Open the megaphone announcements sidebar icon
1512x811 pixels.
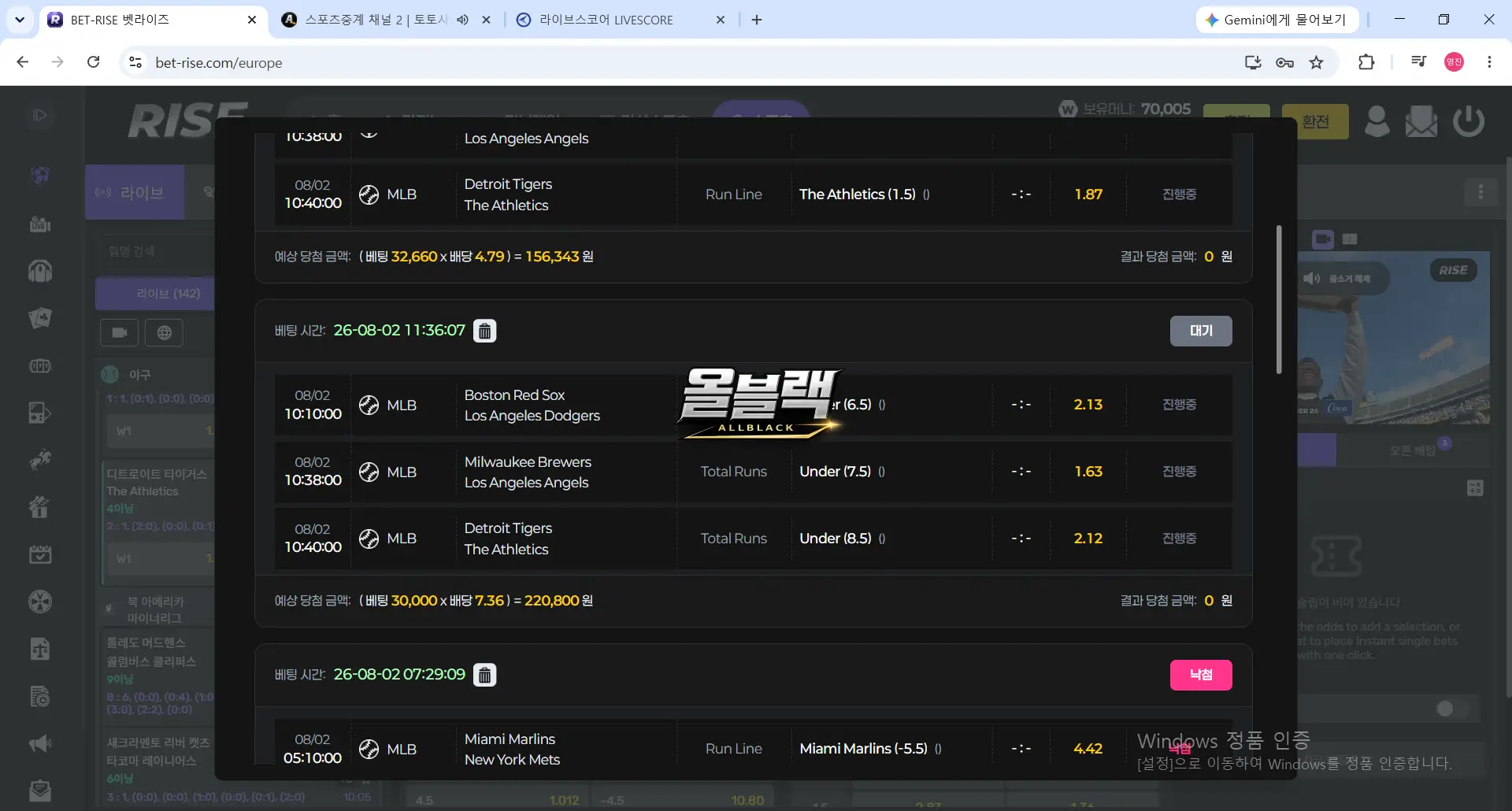(x=40, y=743)
